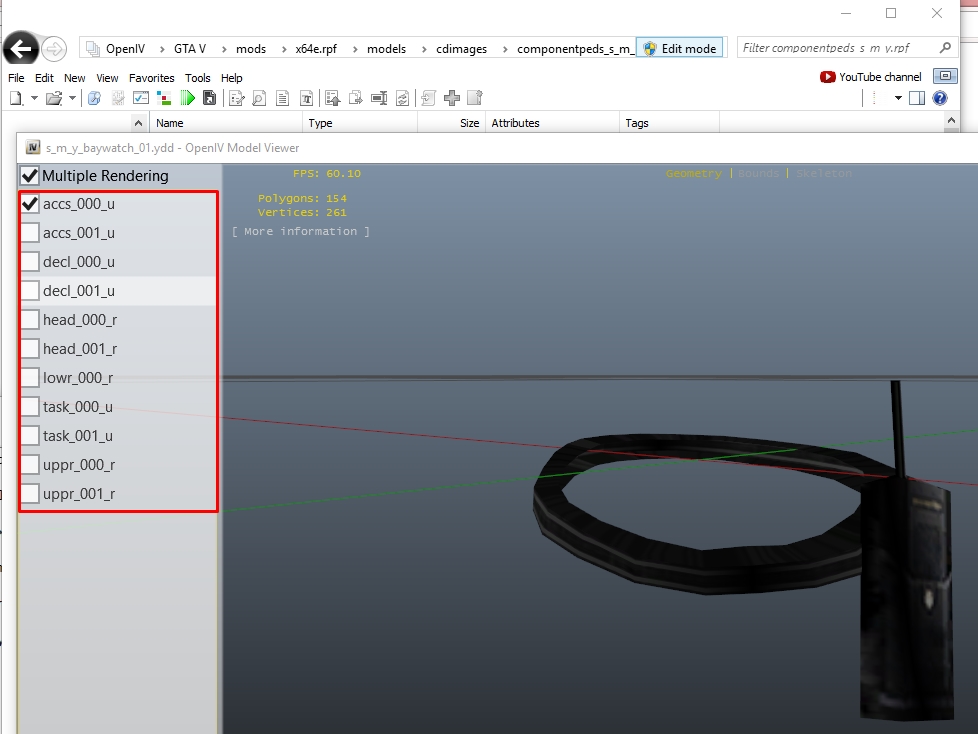Click the new file toolbar icon
This screenshot has width=978, height=734.
pos(16,98)
